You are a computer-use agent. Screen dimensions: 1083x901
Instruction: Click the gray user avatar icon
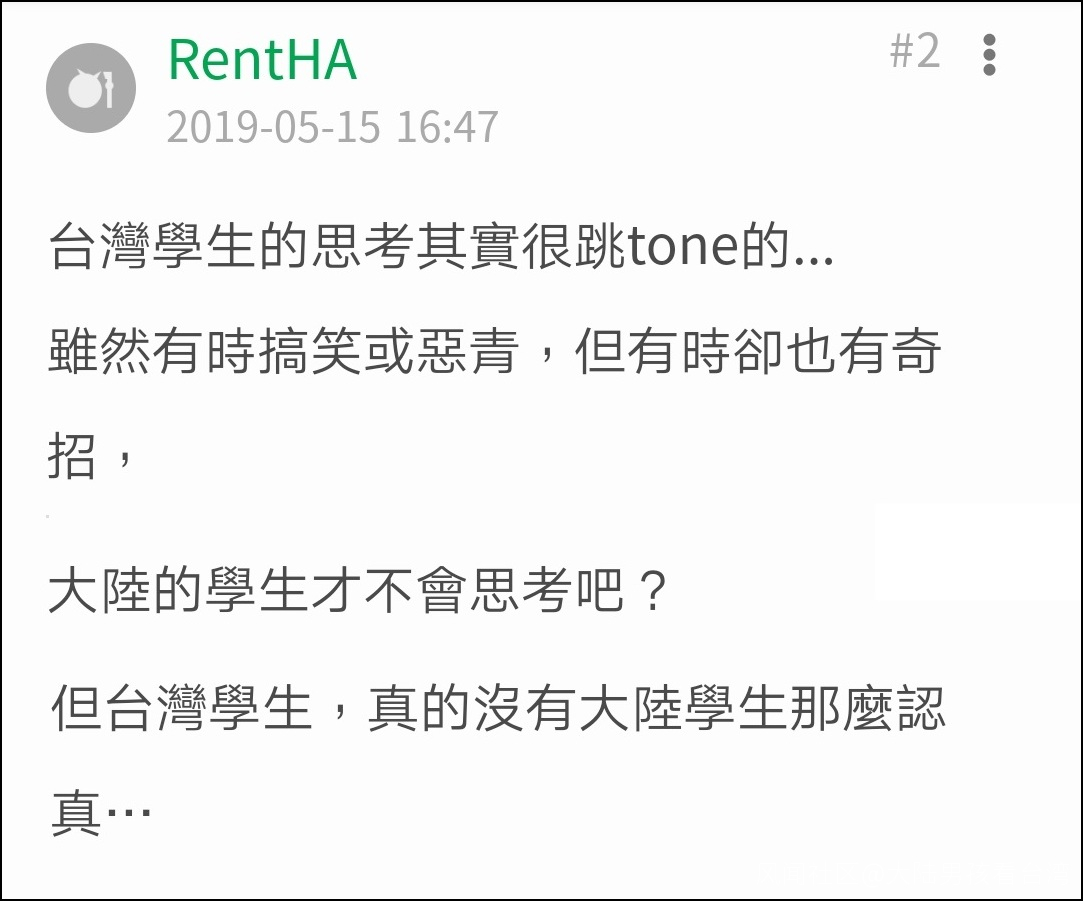pos(91,88)
